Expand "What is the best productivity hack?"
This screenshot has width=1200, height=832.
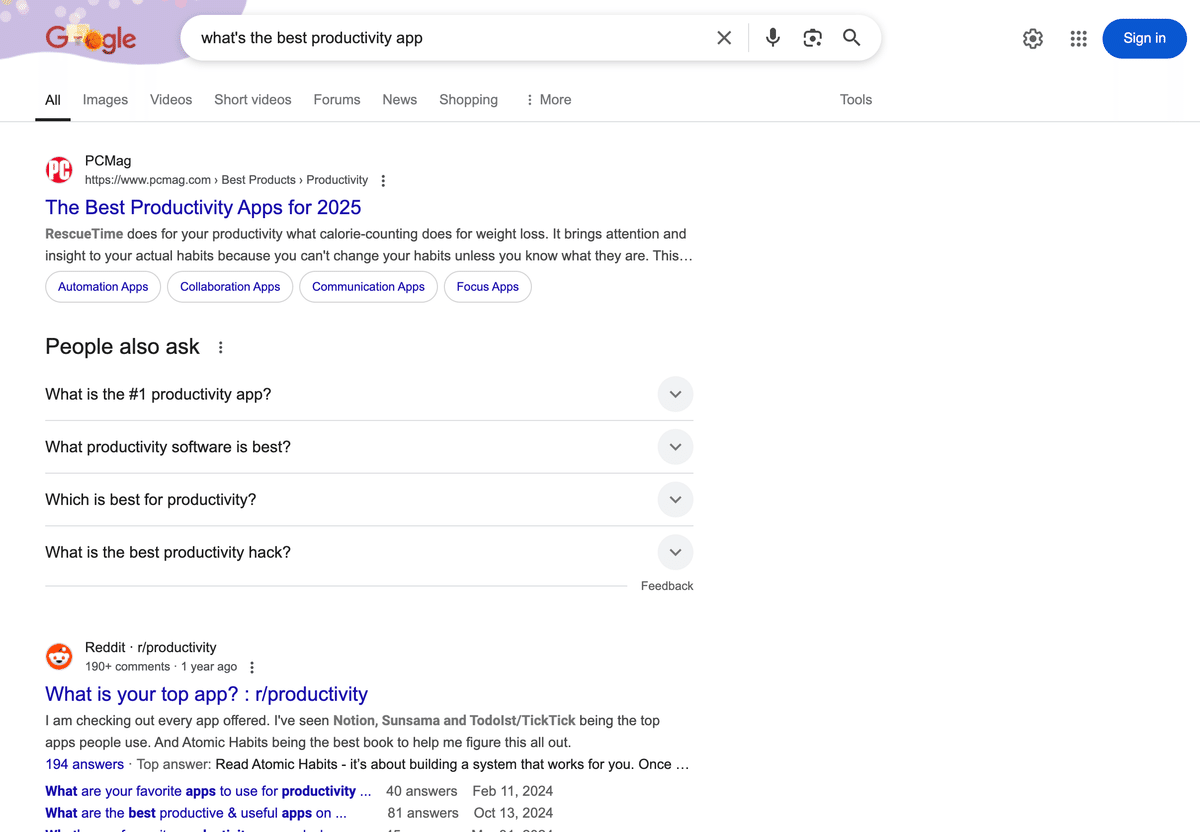675,552
